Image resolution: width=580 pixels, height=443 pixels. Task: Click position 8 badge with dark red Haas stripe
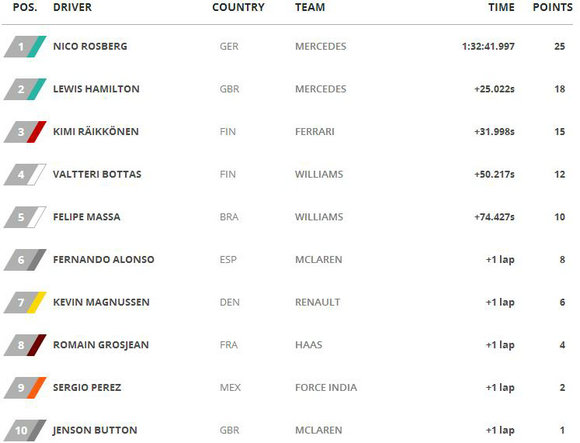coord(25,345)
